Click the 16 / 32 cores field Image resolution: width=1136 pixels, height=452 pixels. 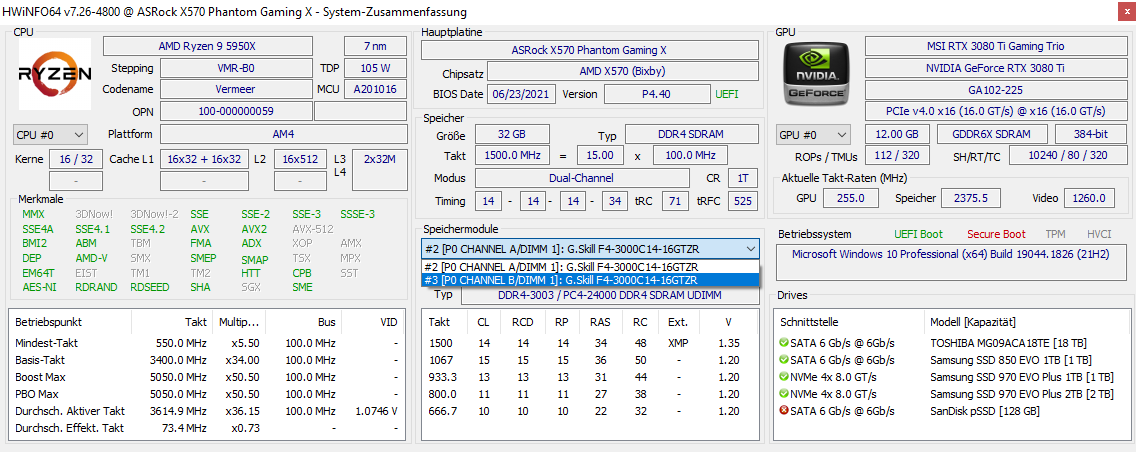tap(75, 159)
